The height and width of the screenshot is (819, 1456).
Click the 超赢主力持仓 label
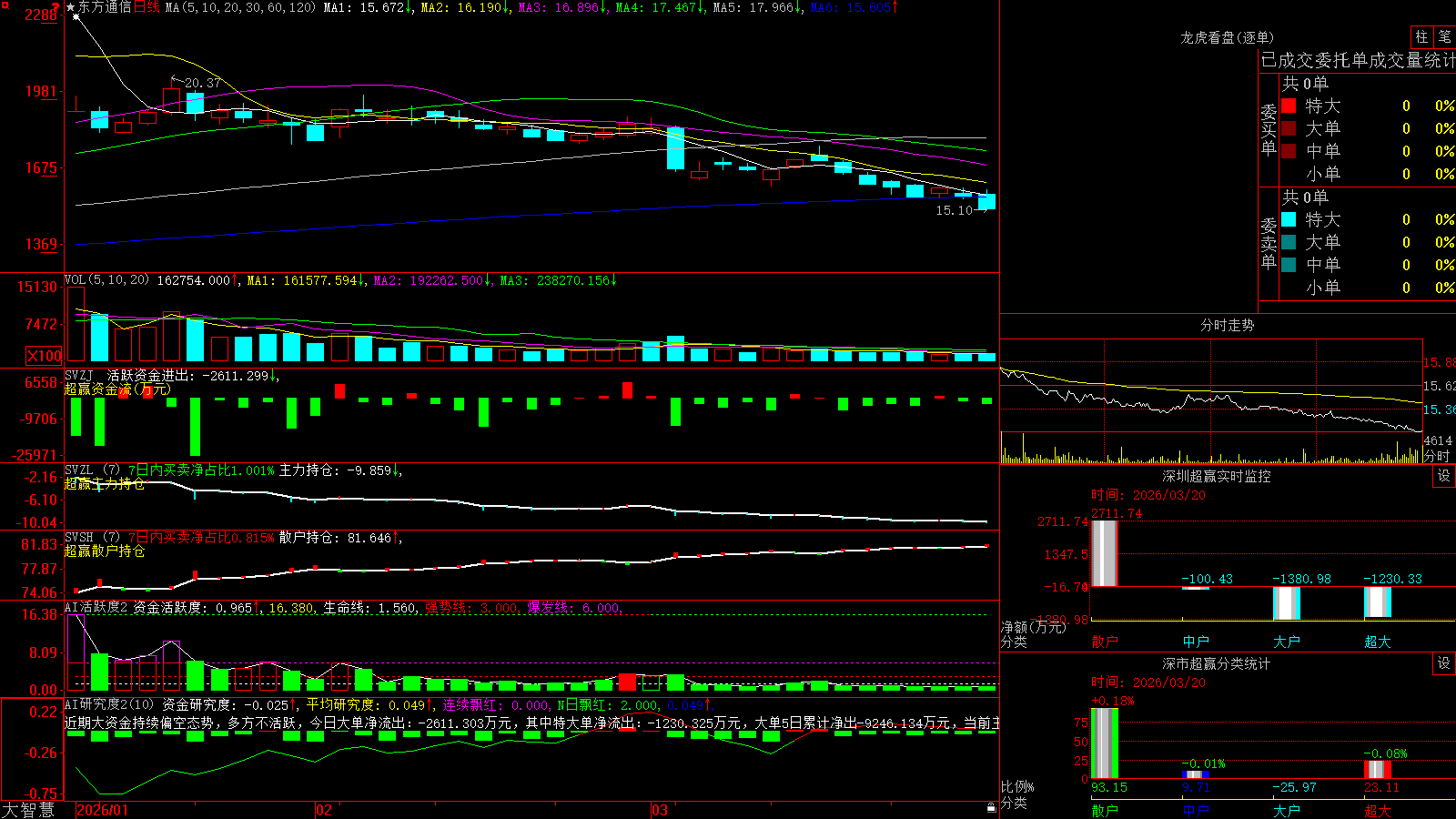point(105,483)
